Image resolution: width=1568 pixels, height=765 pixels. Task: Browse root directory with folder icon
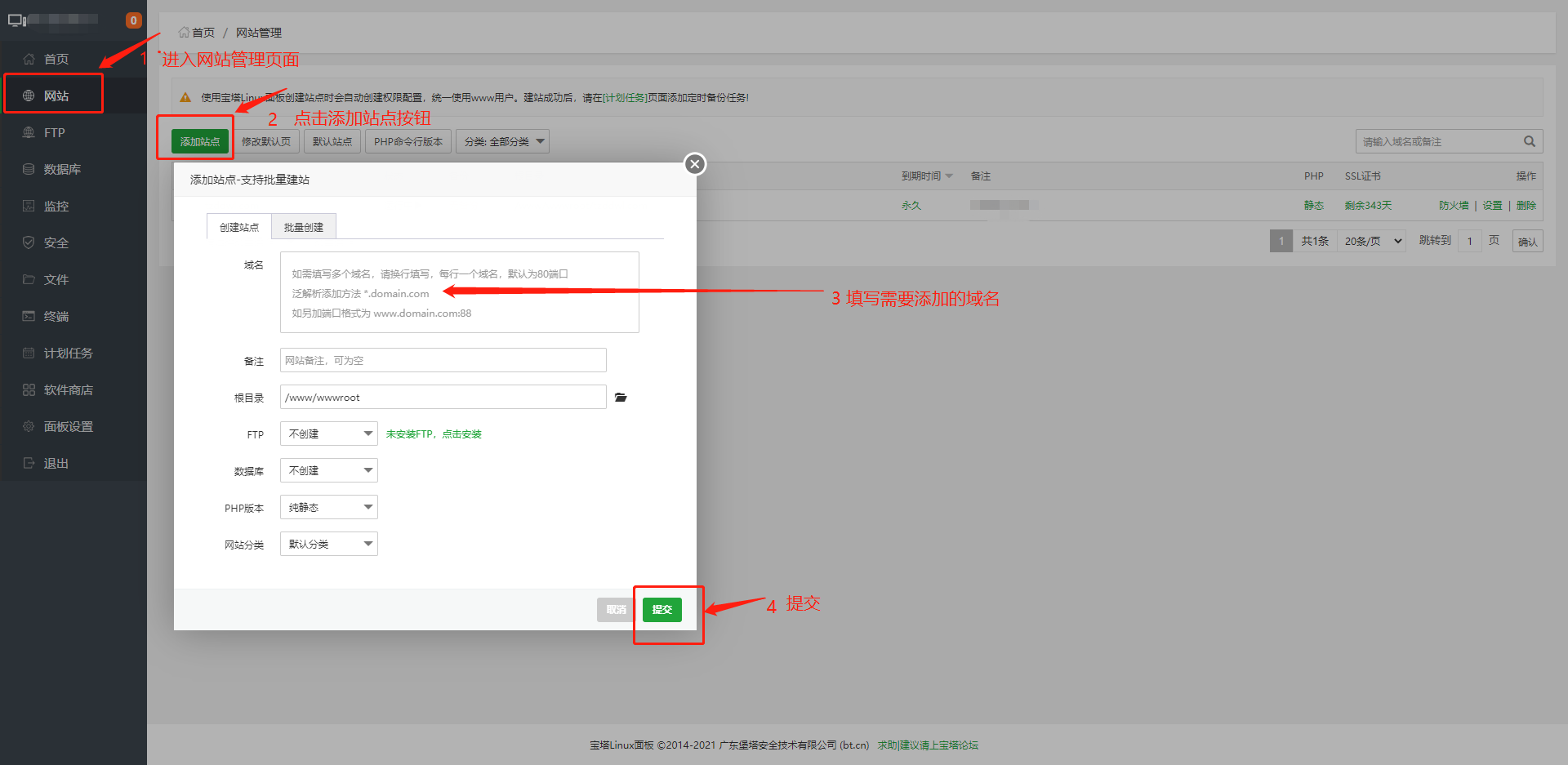coord(621,398)
